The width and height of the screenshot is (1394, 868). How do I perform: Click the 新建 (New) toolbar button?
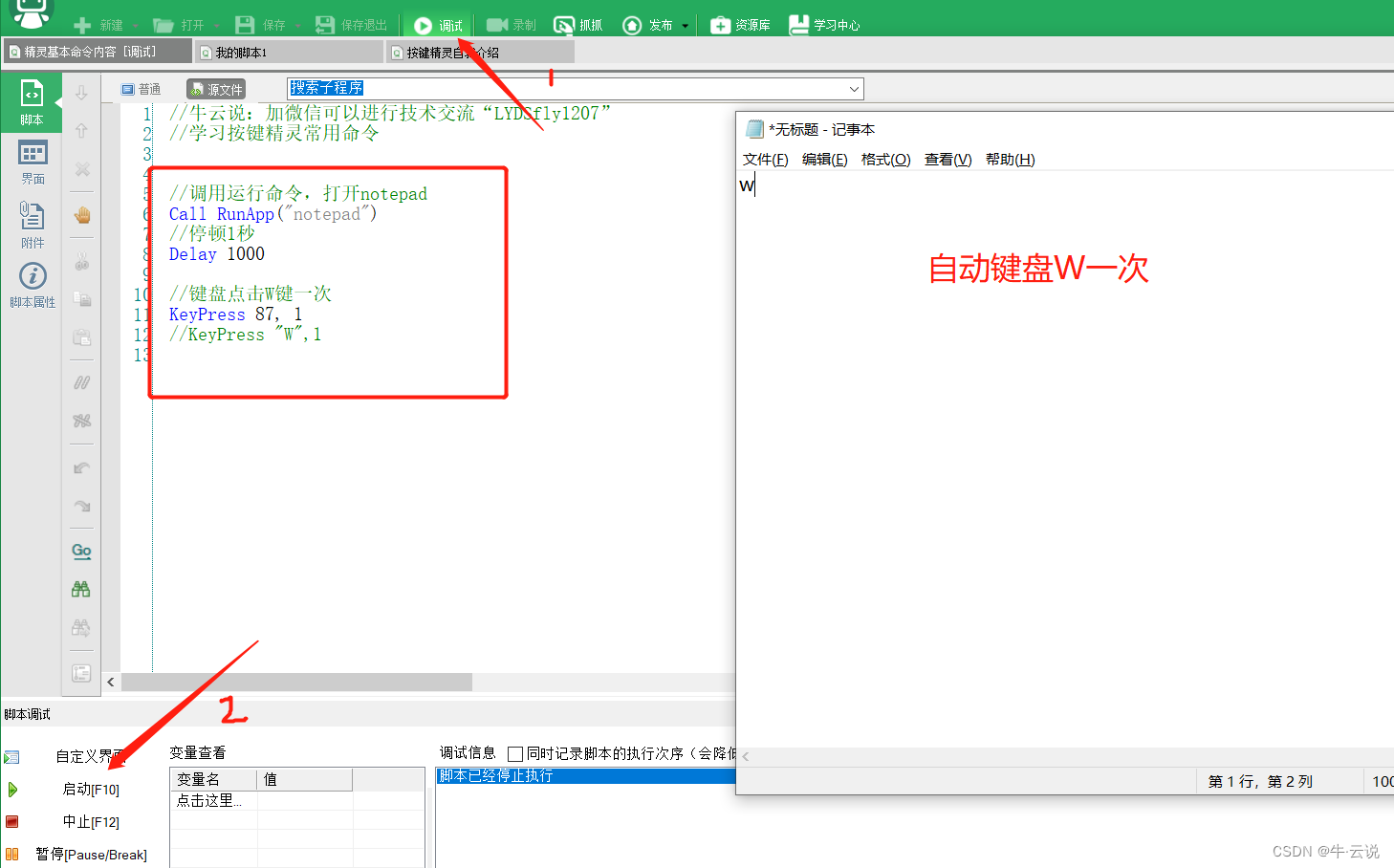click(x=98, y=25)
